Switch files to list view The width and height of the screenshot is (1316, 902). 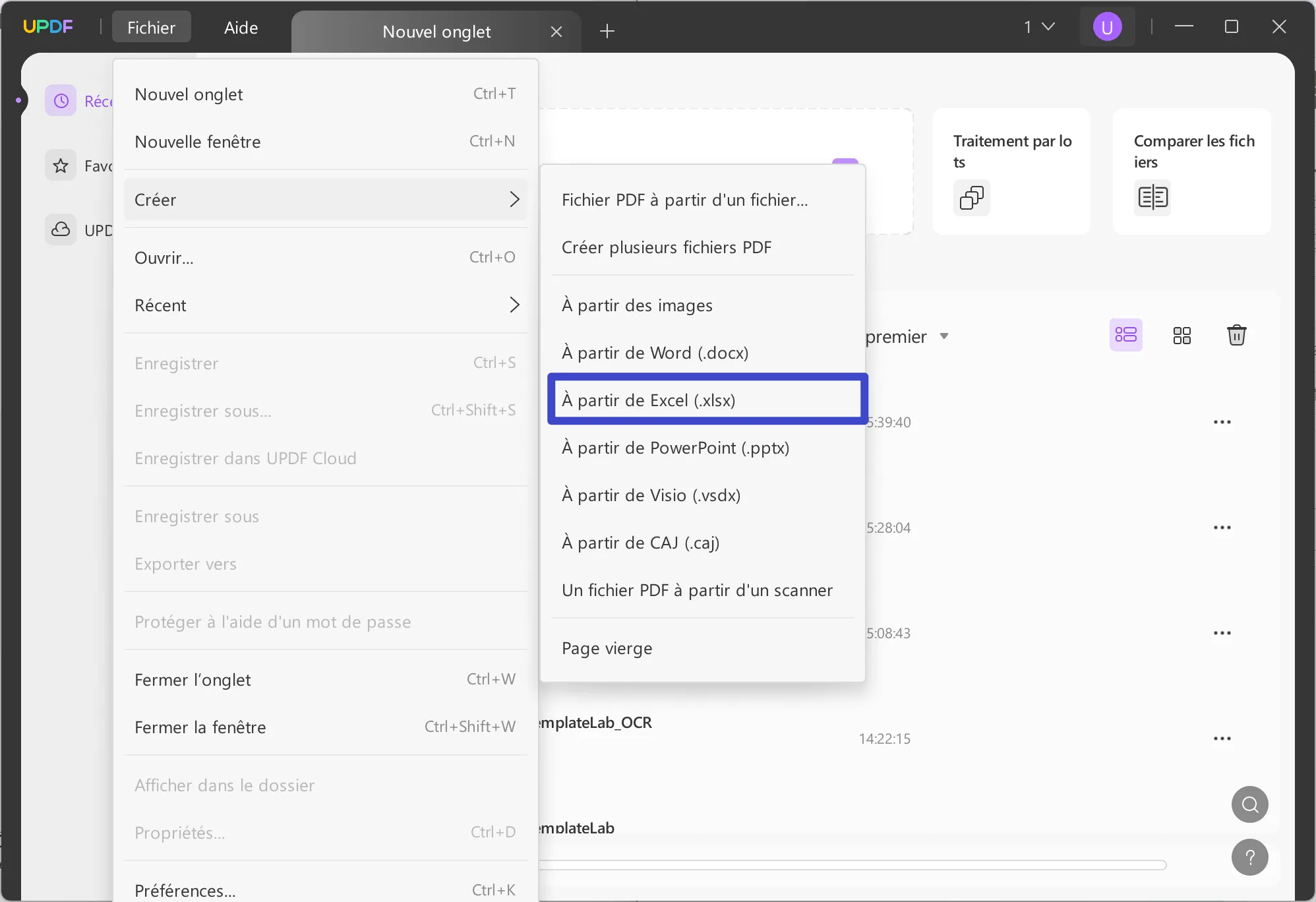pyautogui.click(x=1126, y=335)
